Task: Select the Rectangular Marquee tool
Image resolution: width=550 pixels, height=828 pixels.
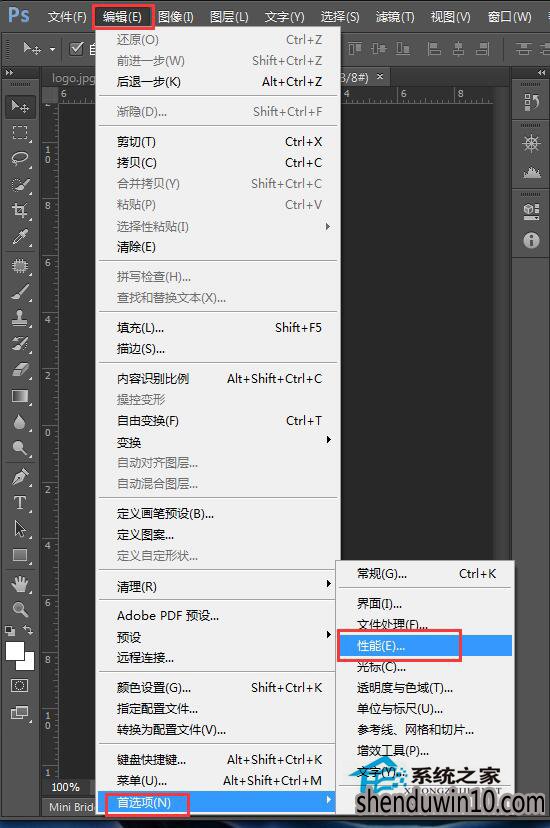Action: point(20,132)
